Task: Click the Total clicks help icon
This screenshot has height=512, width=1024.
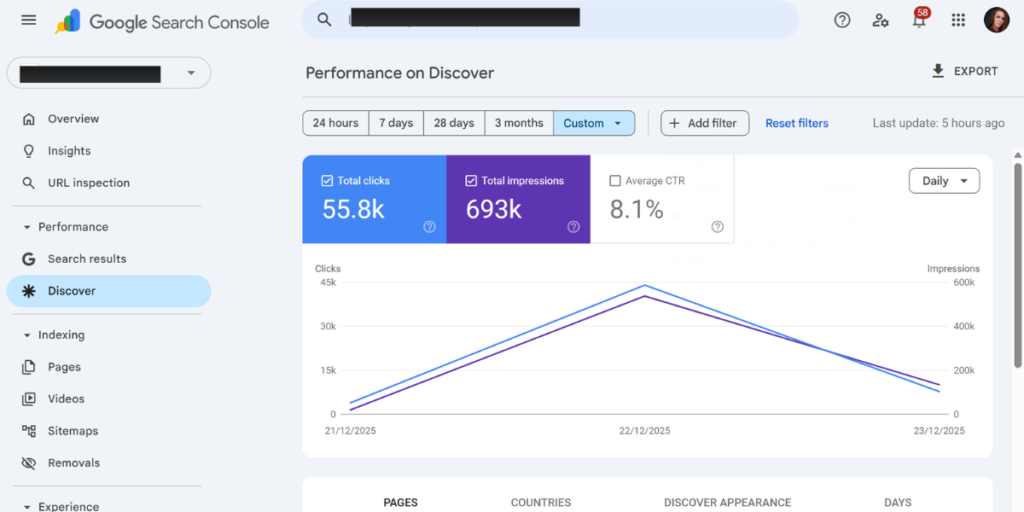Action: 430,227
